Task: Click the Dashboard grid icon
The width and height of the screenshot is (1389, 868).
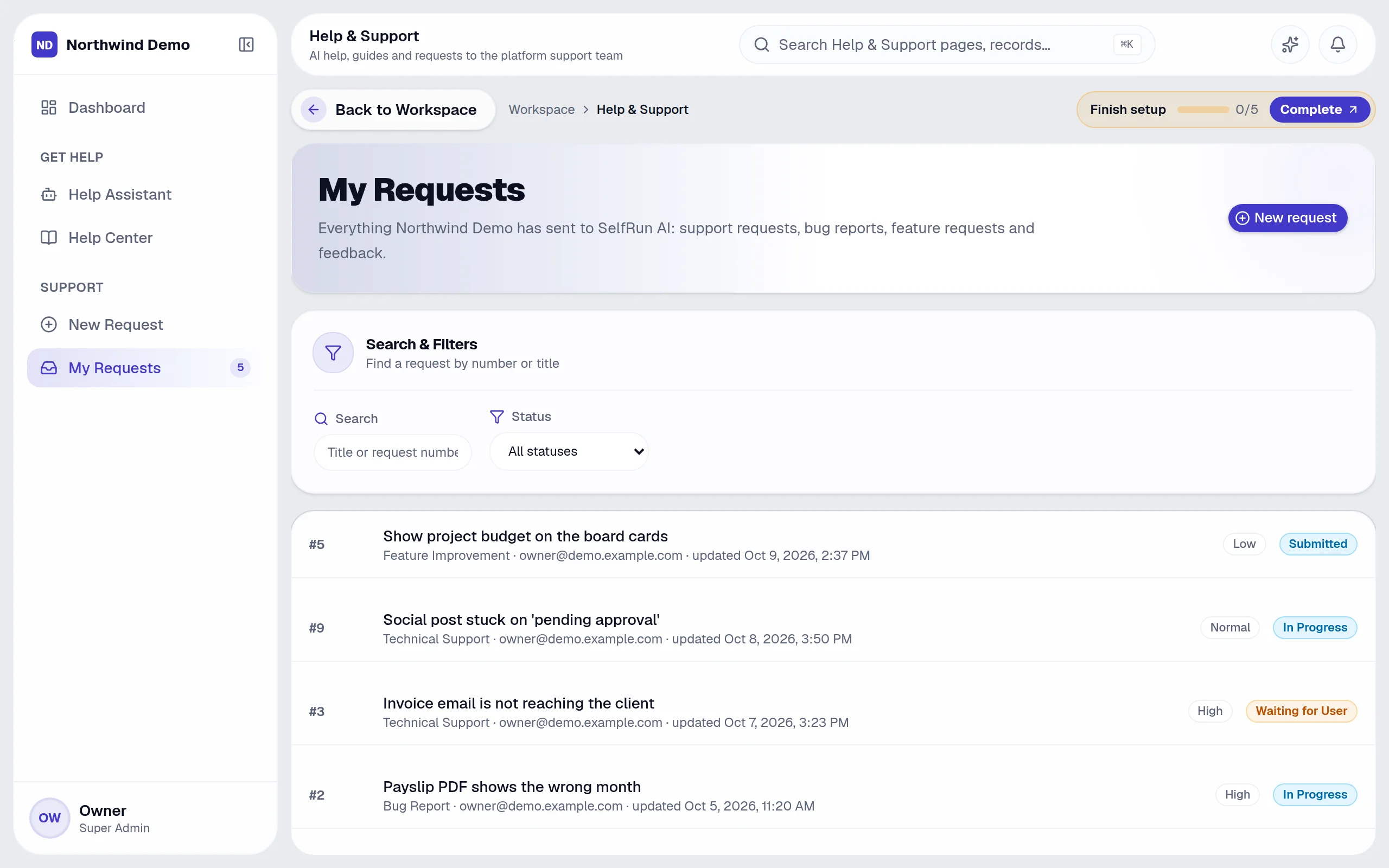Action: coord(49,107)
